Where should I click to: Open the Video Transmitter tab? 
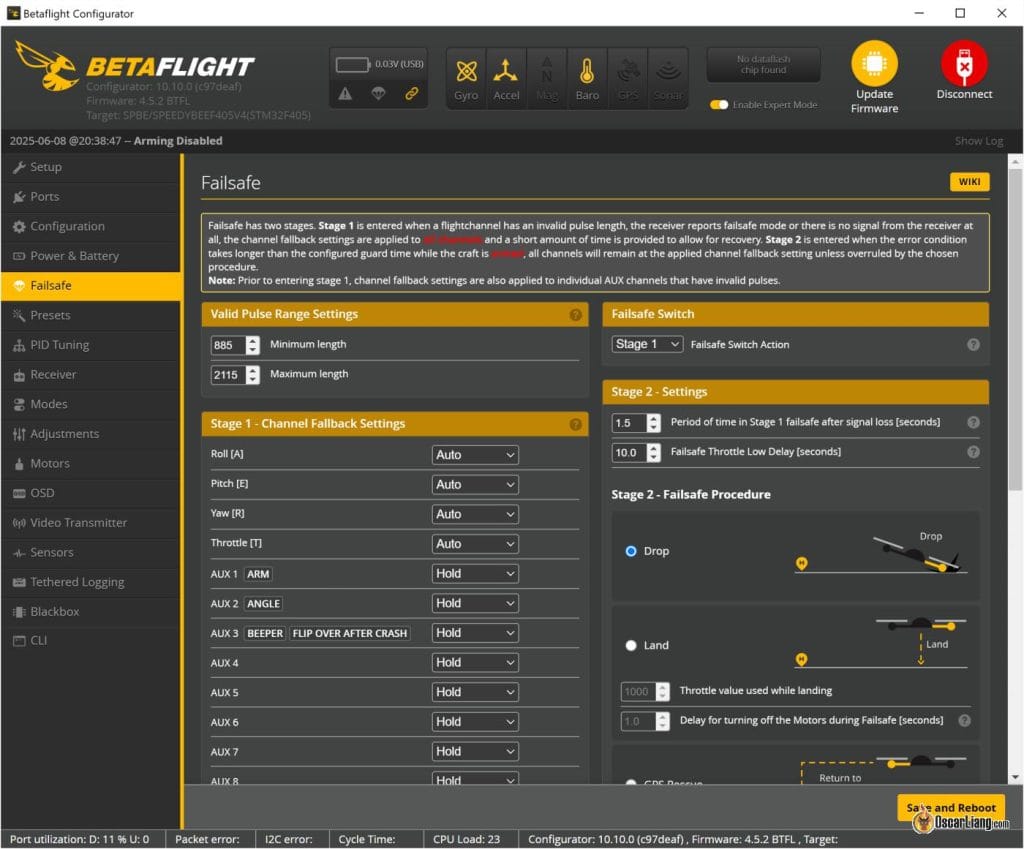click(91, 523)
